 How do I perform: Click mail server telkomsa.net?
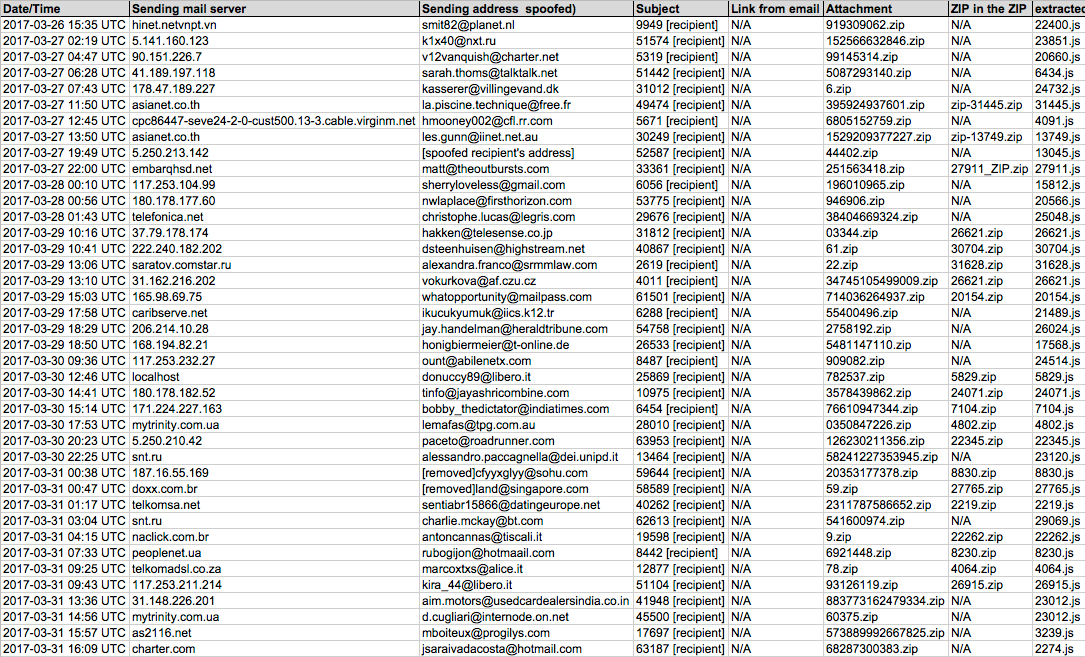(274, 505)
